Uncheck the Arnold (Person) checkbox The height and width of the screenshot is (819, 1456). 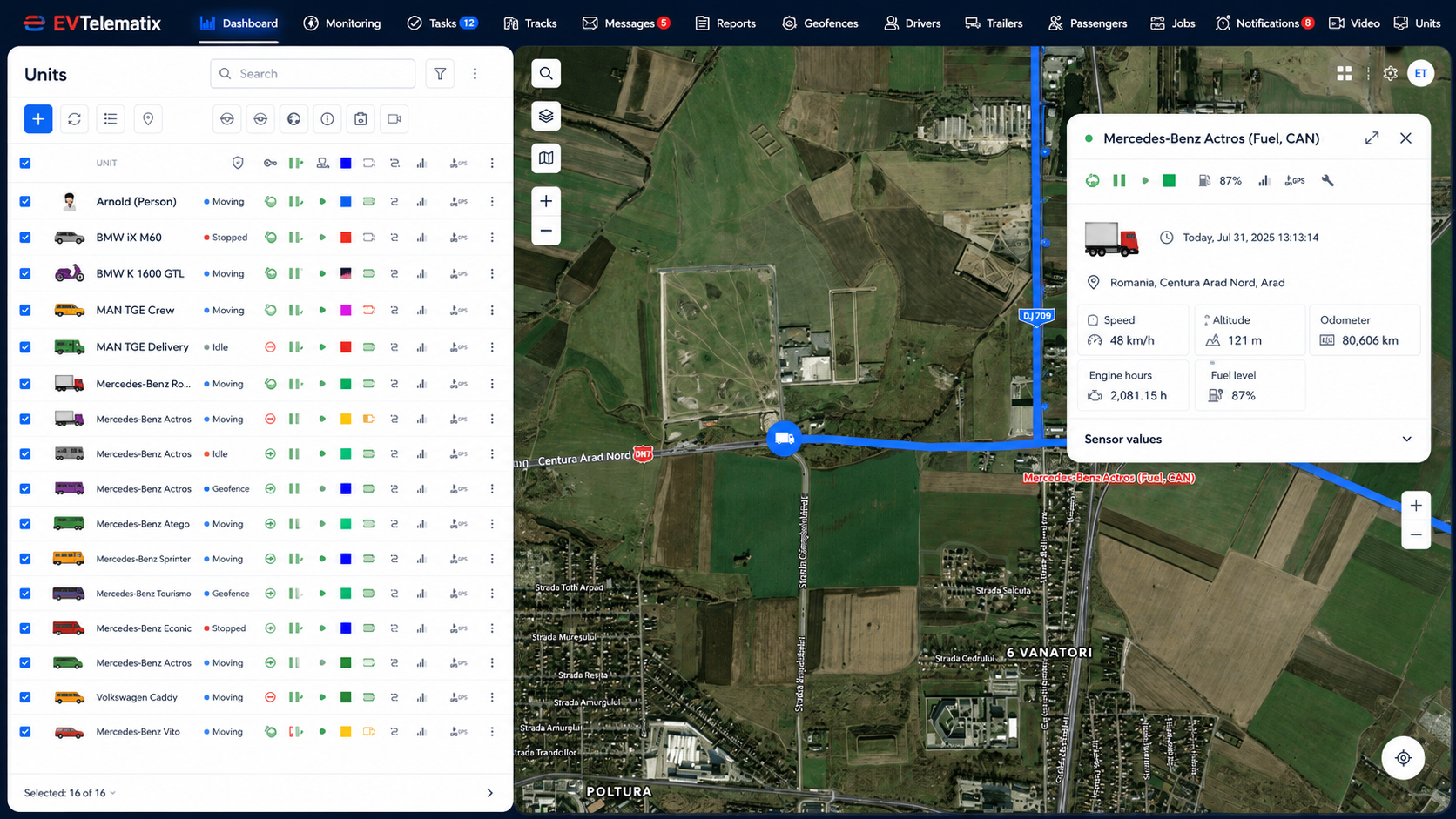pyautogui.click(x=25, y=201)
